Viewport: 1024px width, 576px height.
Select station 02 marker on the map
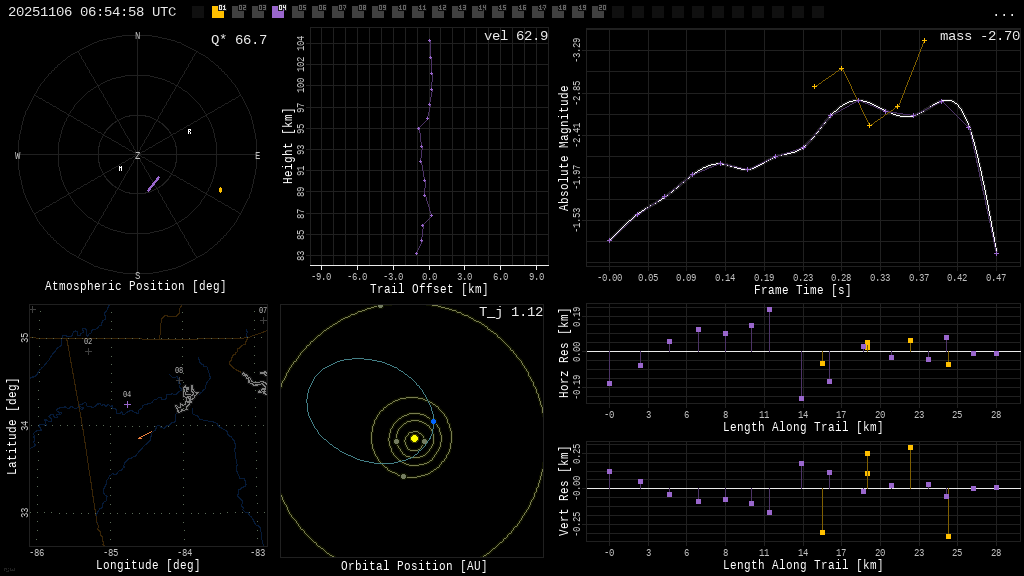[88, 351]
